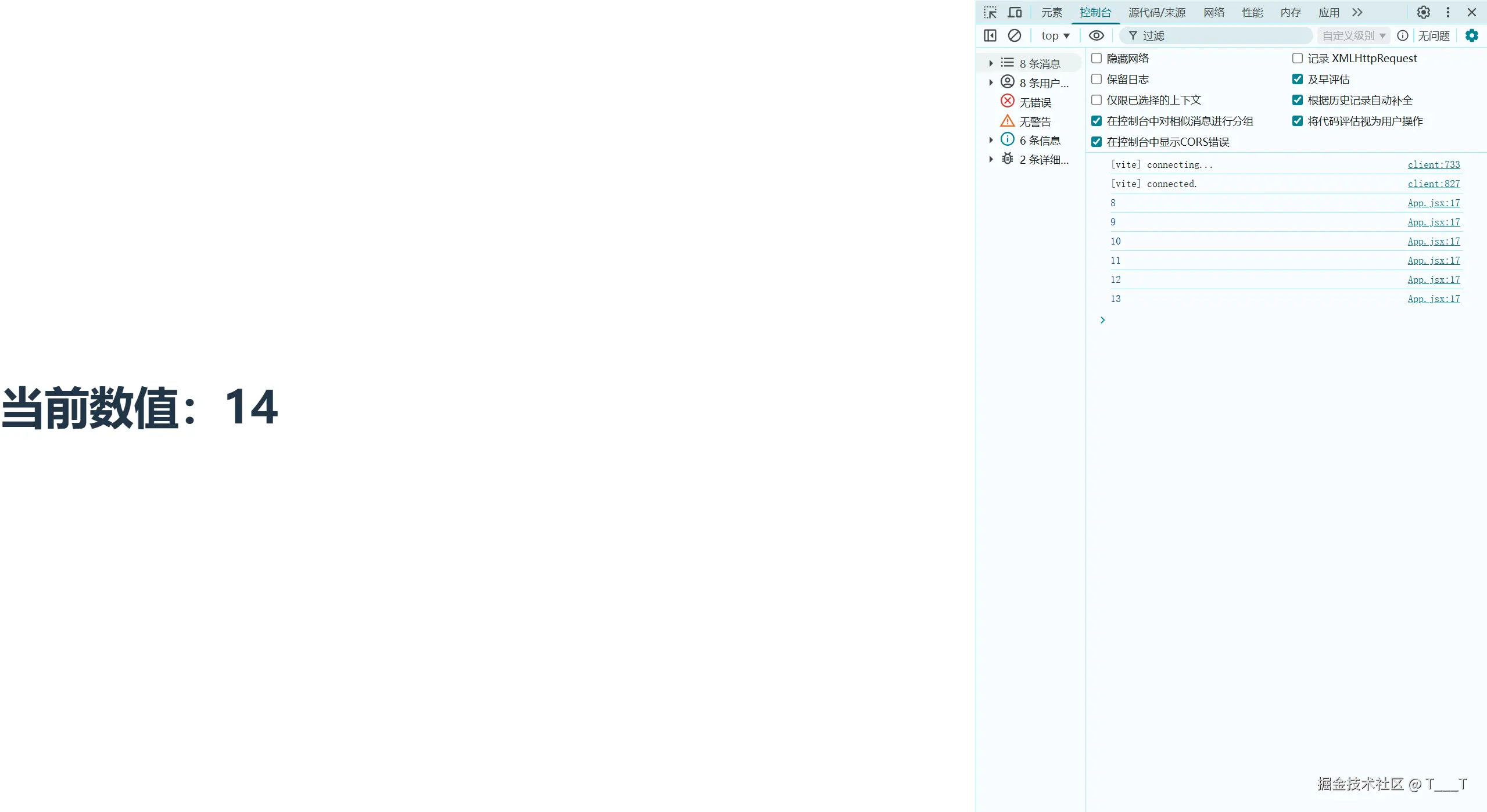Screen dimensions: 1487x812
Task: Switch to the 网络 tab
Action: point(1214,12)
